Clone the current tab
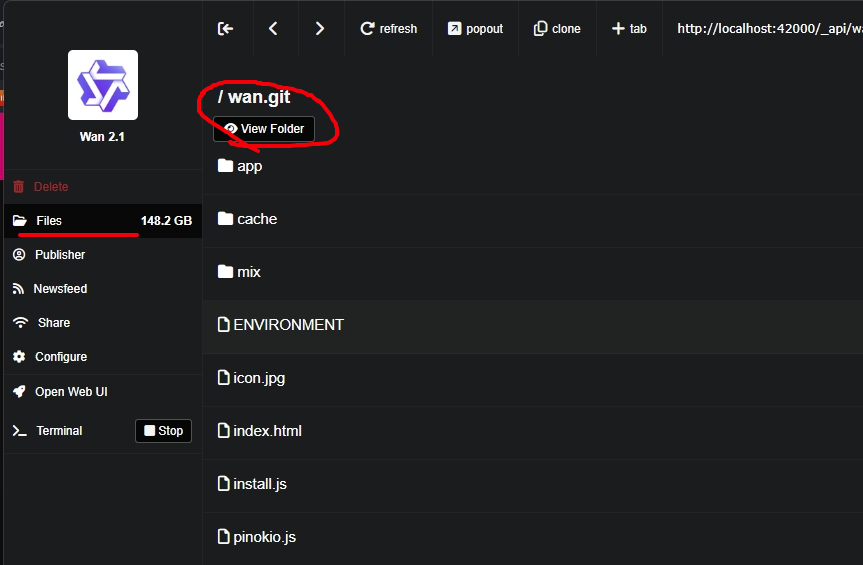The width and height of the screenshot is (863, 565). click(557, 29)
